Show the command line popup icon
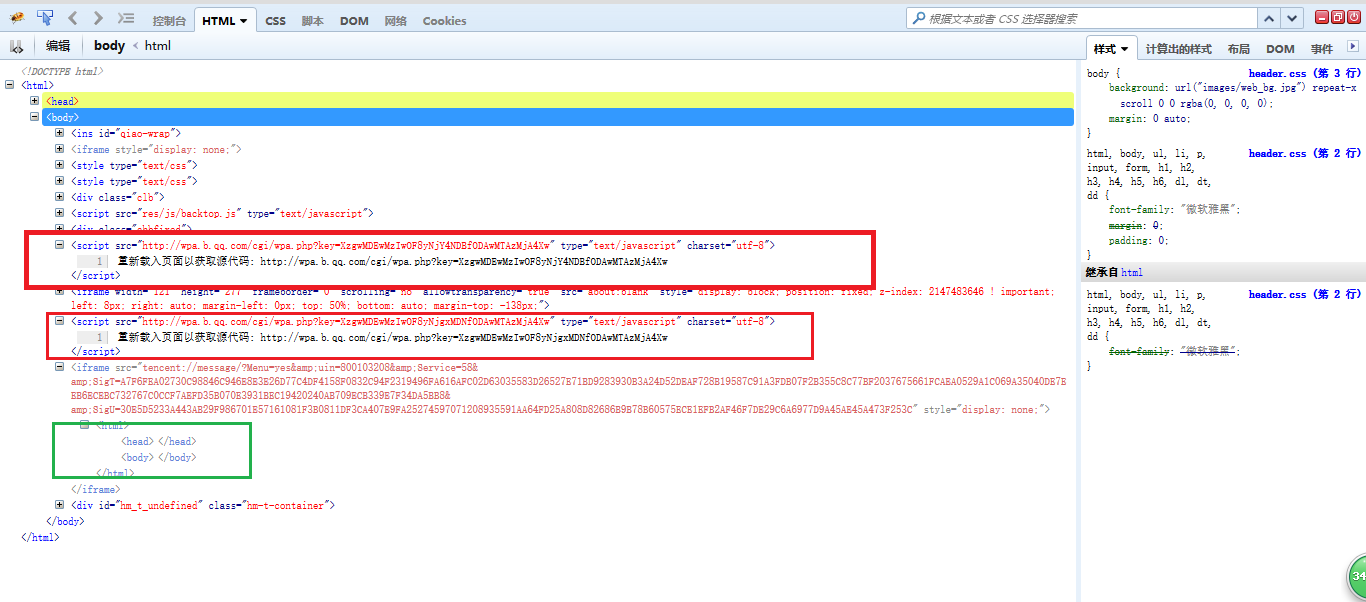This screenshot has width=1366, height=602. click(126, 18)
